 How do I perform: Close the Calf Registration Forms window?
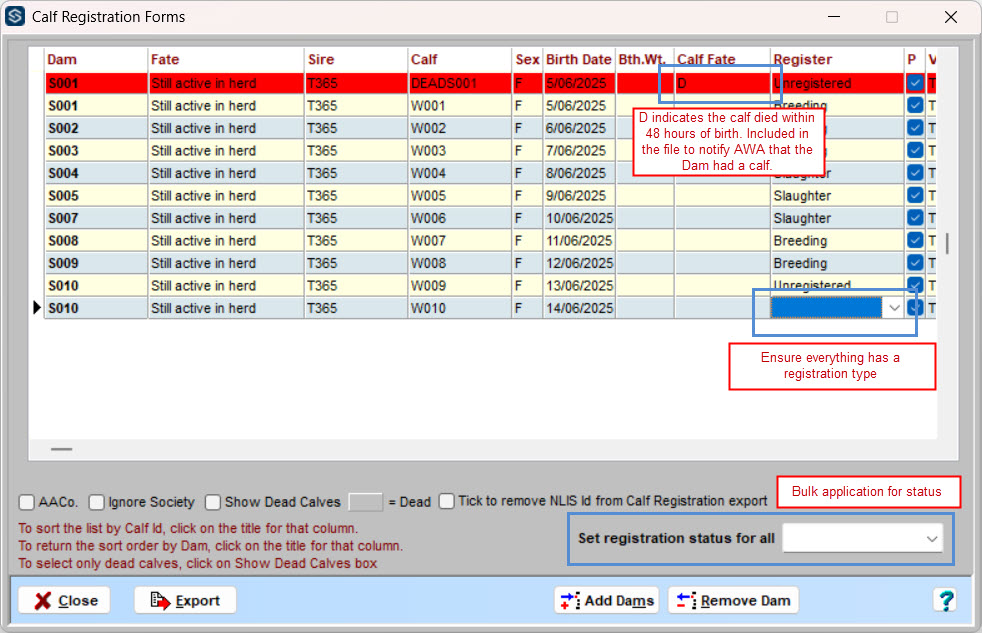[x=950, y=17]
